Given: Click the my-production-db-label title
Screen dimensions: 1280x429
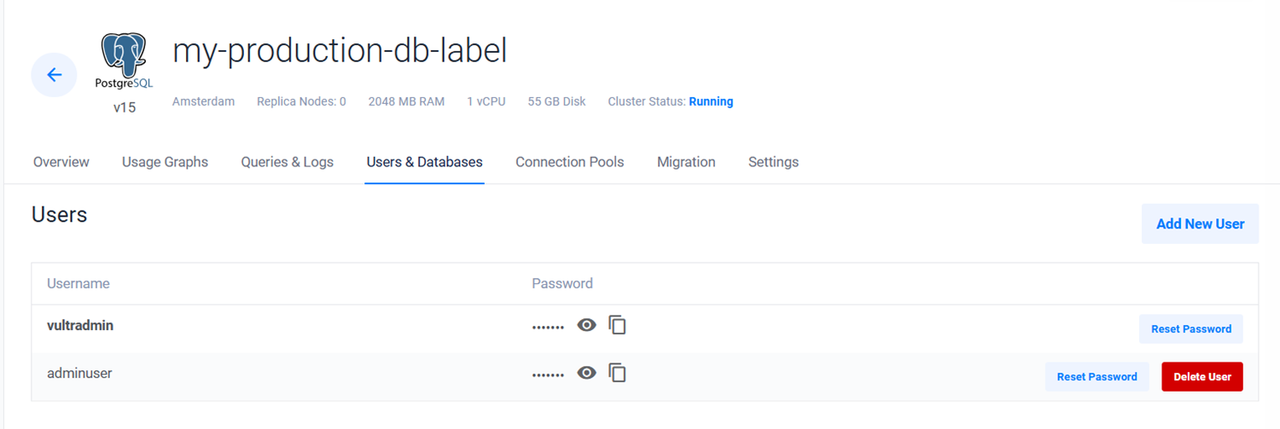Looking at the screenshot, I should pyautogui.click(x=339, y=51).
